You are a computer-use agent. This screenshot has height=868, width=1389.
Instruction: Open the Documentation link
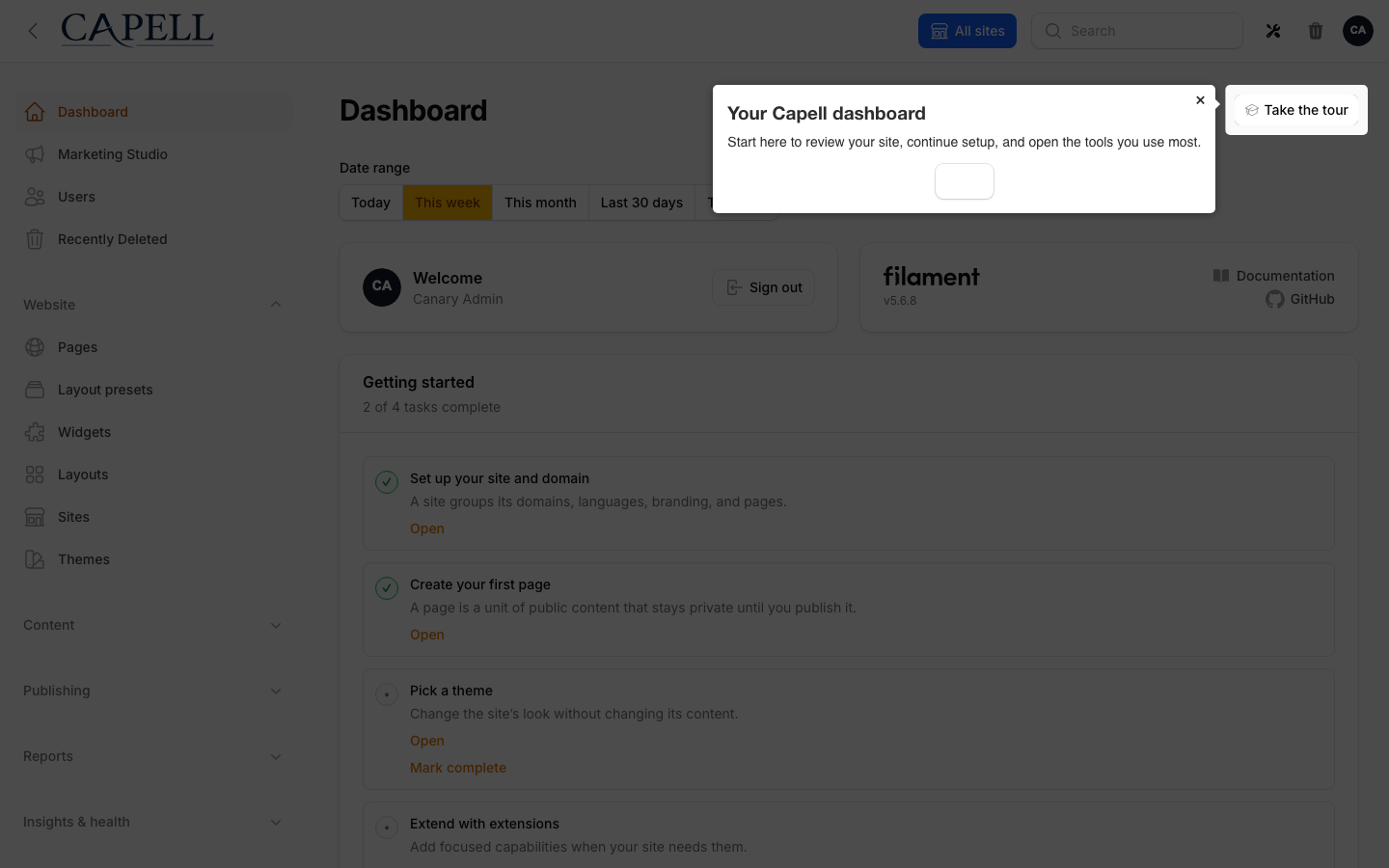coord(1274,276)
